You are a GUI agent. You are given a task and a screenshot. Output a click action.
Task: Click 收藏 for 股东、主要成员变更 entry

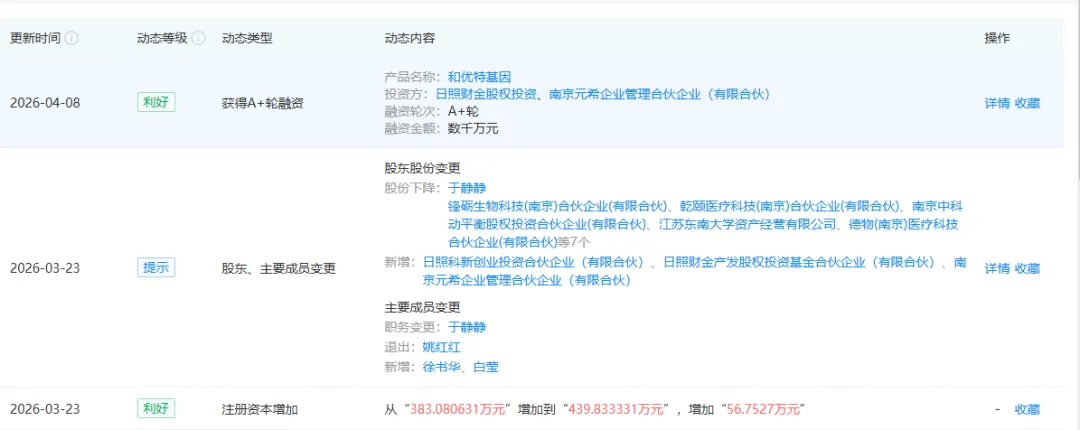(1028, 268)
